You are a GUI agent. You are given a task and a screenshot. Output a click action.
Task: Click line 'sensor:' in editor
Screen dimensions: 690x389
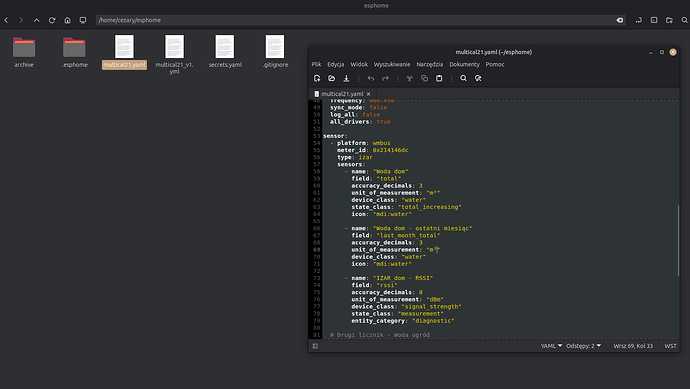click(335, 136)
